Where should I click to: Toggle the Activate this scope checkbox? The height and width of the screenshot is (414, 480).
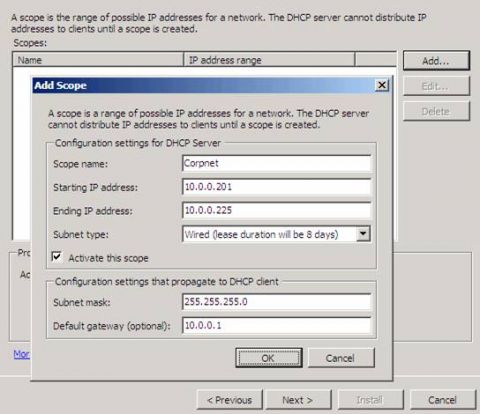pos(57,257)
